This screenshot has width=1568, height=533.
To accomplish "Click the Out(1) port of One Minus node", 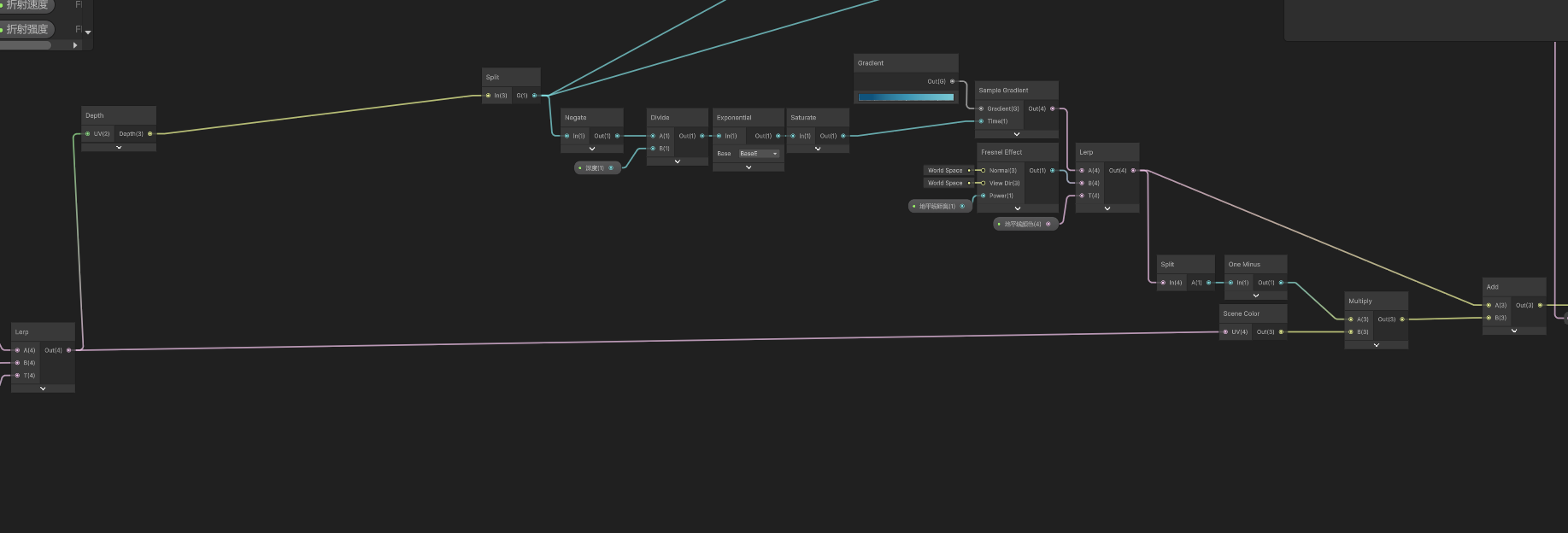I will coord(1281,283).
